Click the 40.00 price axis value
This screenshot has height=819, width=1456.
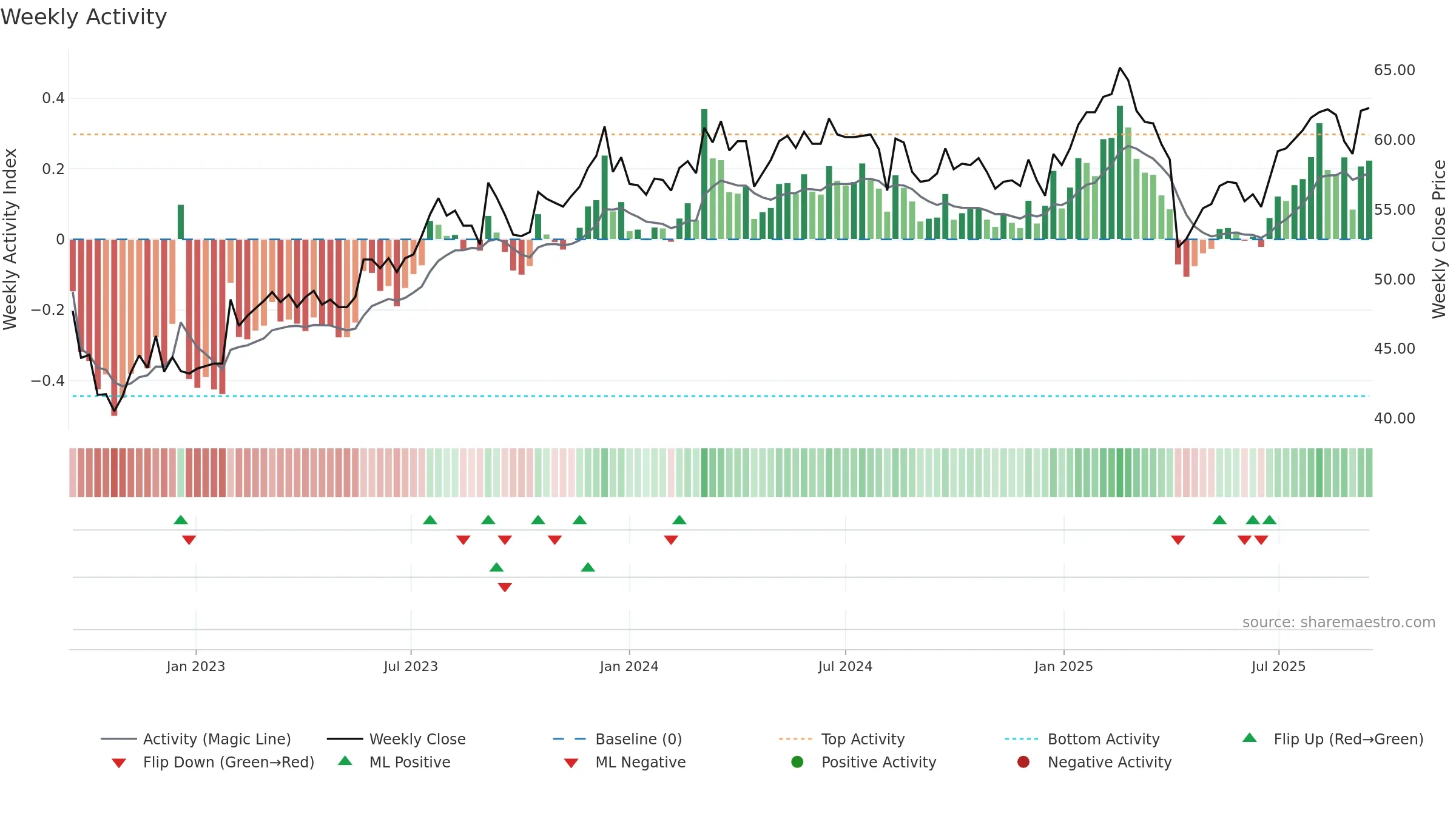(1395, 419)
